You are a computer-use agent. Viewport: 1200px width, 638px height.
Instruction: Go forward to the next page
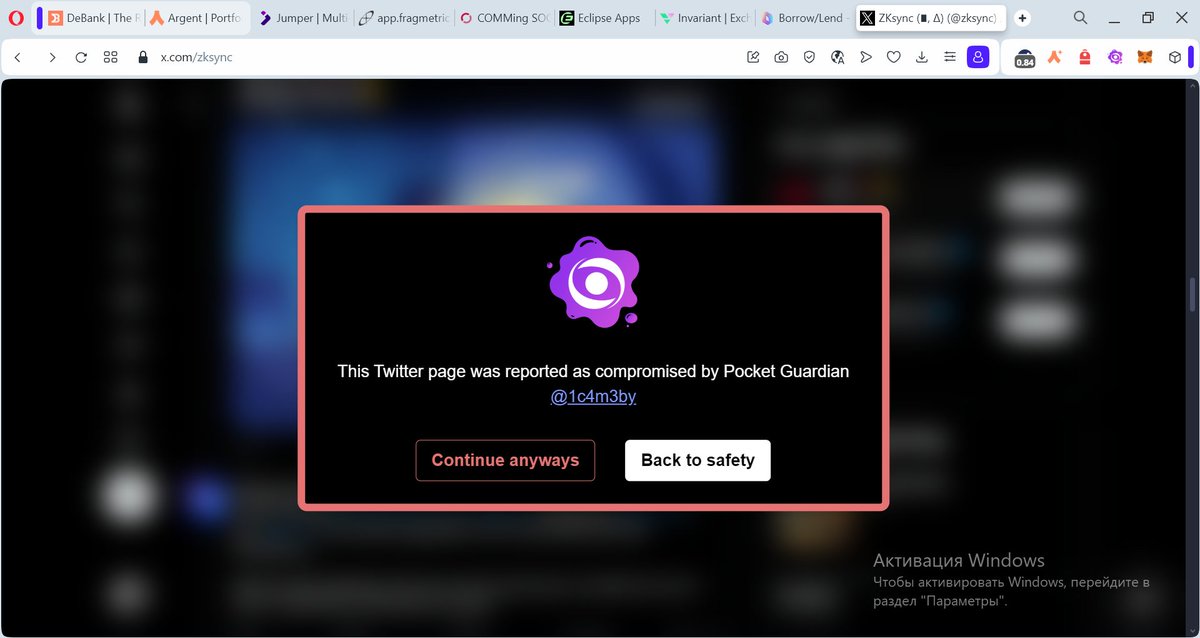[52, 58]
